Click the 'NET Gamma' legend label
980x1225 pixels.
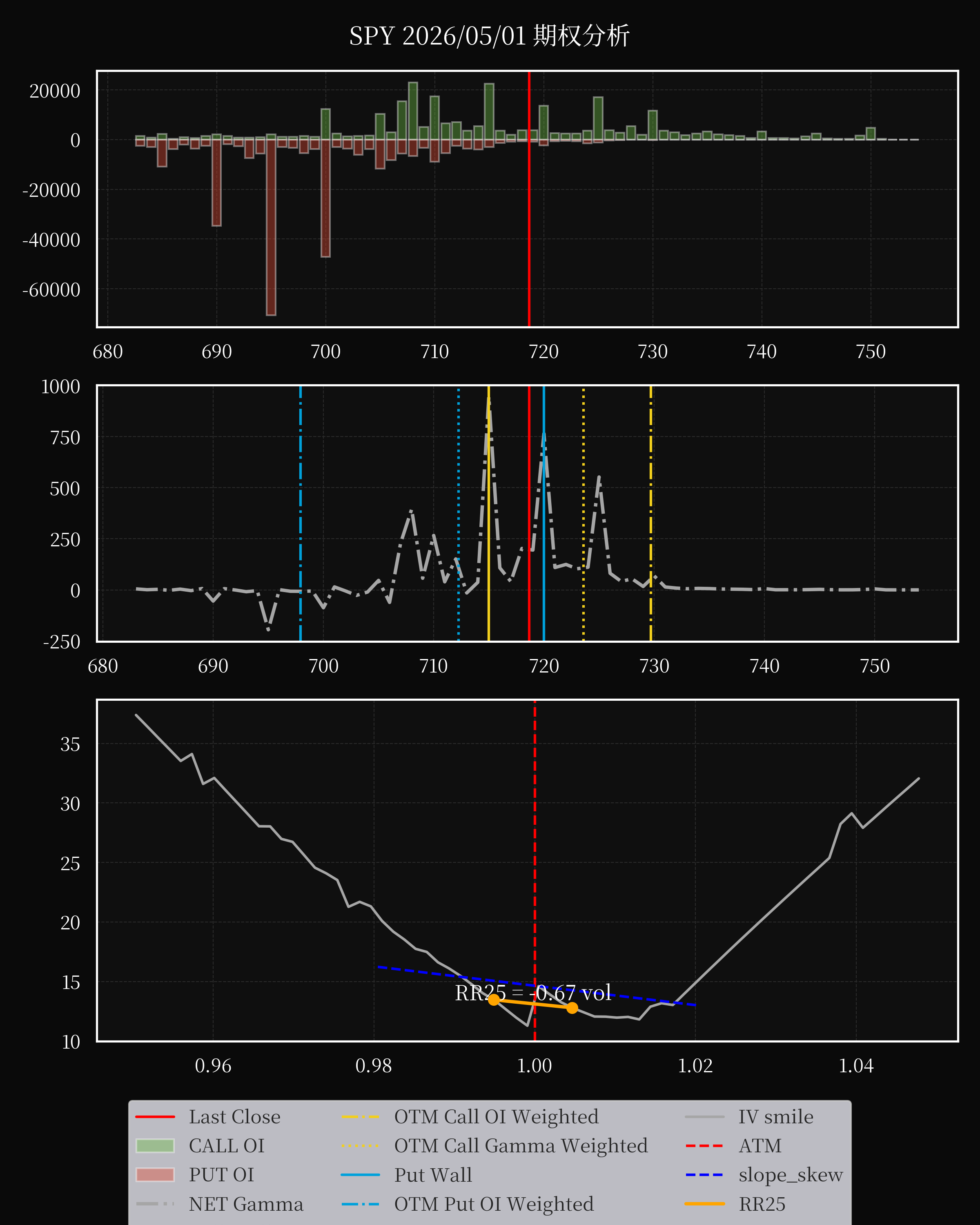[x=246, y=1204]
